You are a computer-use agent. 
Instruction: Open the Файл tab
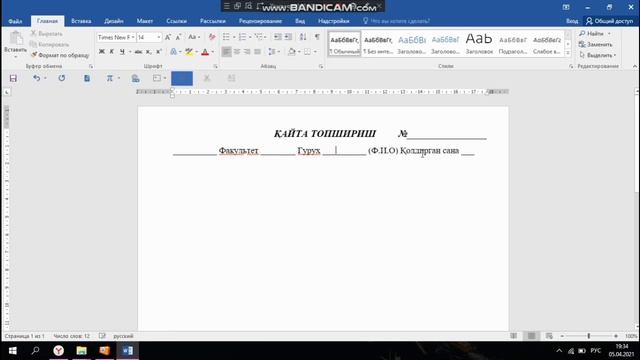(x=15, y=21)
